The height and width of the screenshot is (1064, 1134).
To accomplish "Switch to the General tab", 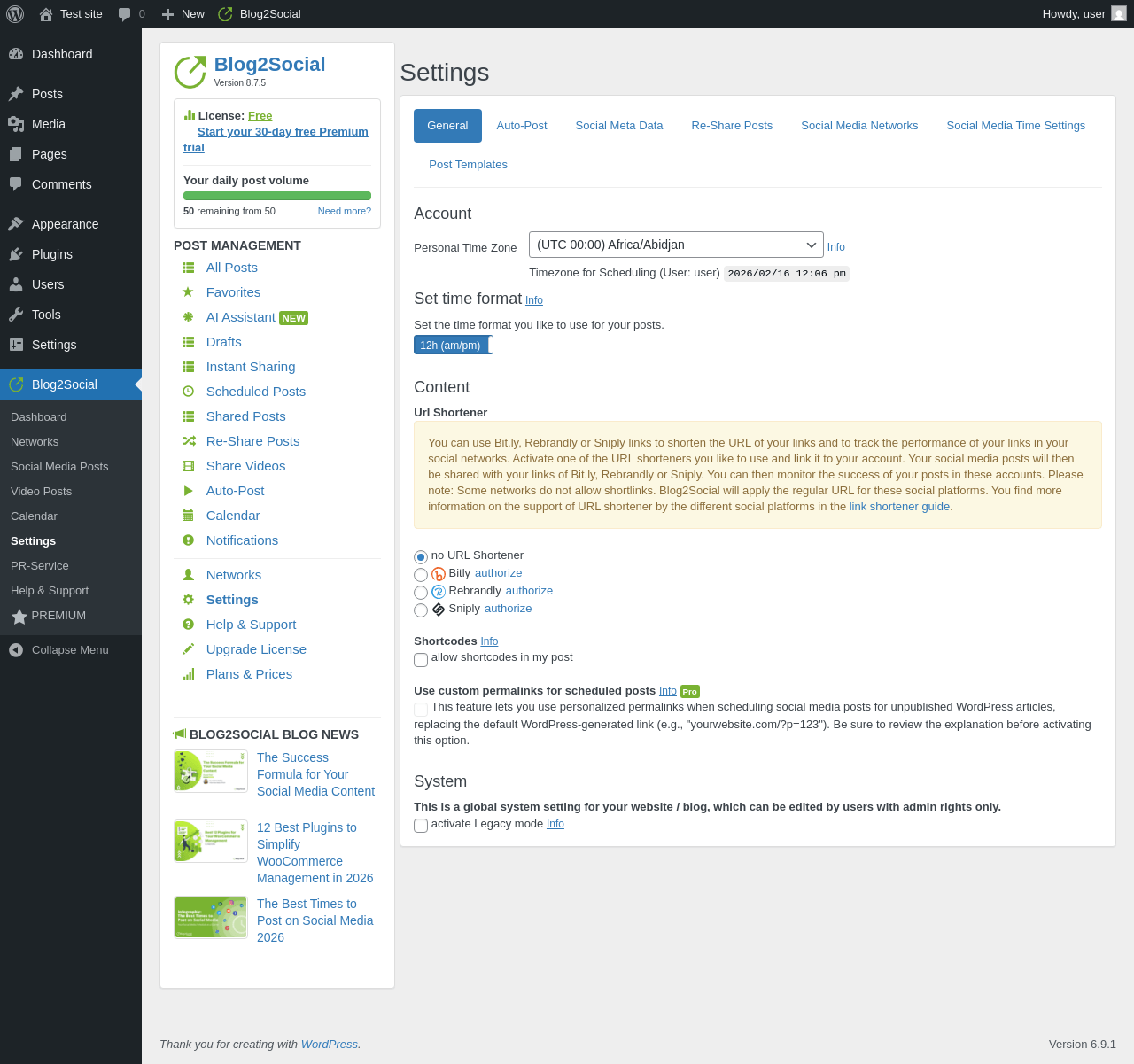I will pyautogui.click(x=447, y=126).
